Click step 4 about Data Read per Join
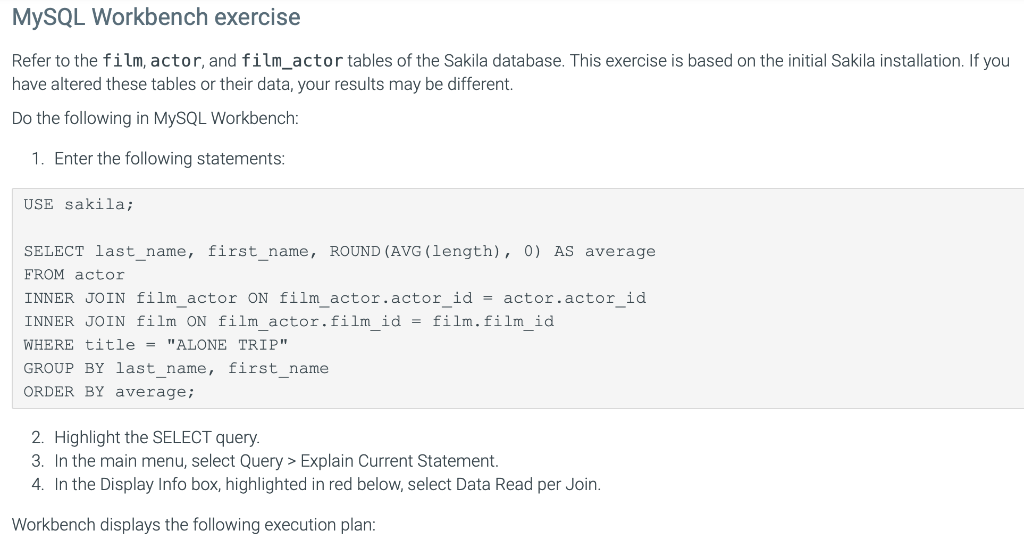Image resolution: width=1024 pixels, height=547 pixels. point(327,484)
